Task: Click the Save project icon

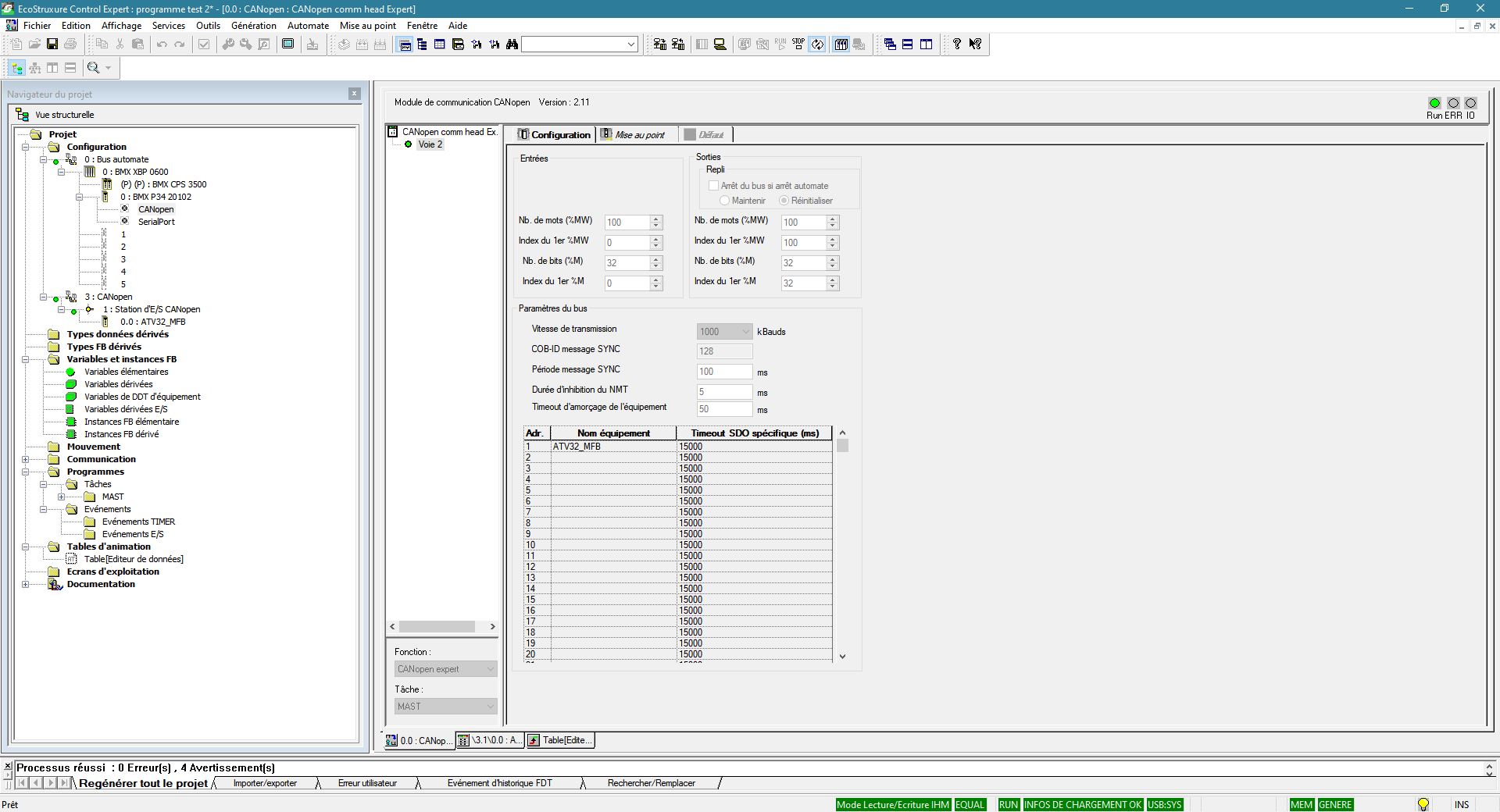Action: (x=52, y=45)
